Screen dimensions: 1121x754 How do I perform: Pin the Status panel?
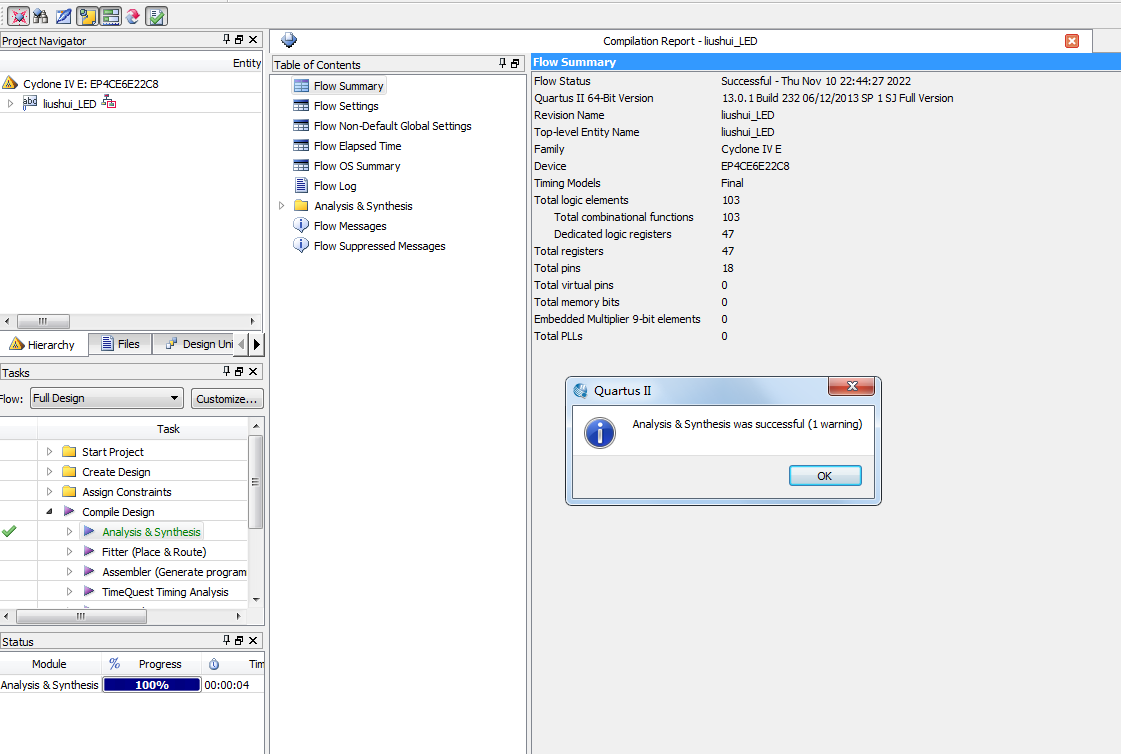(227, 640)
